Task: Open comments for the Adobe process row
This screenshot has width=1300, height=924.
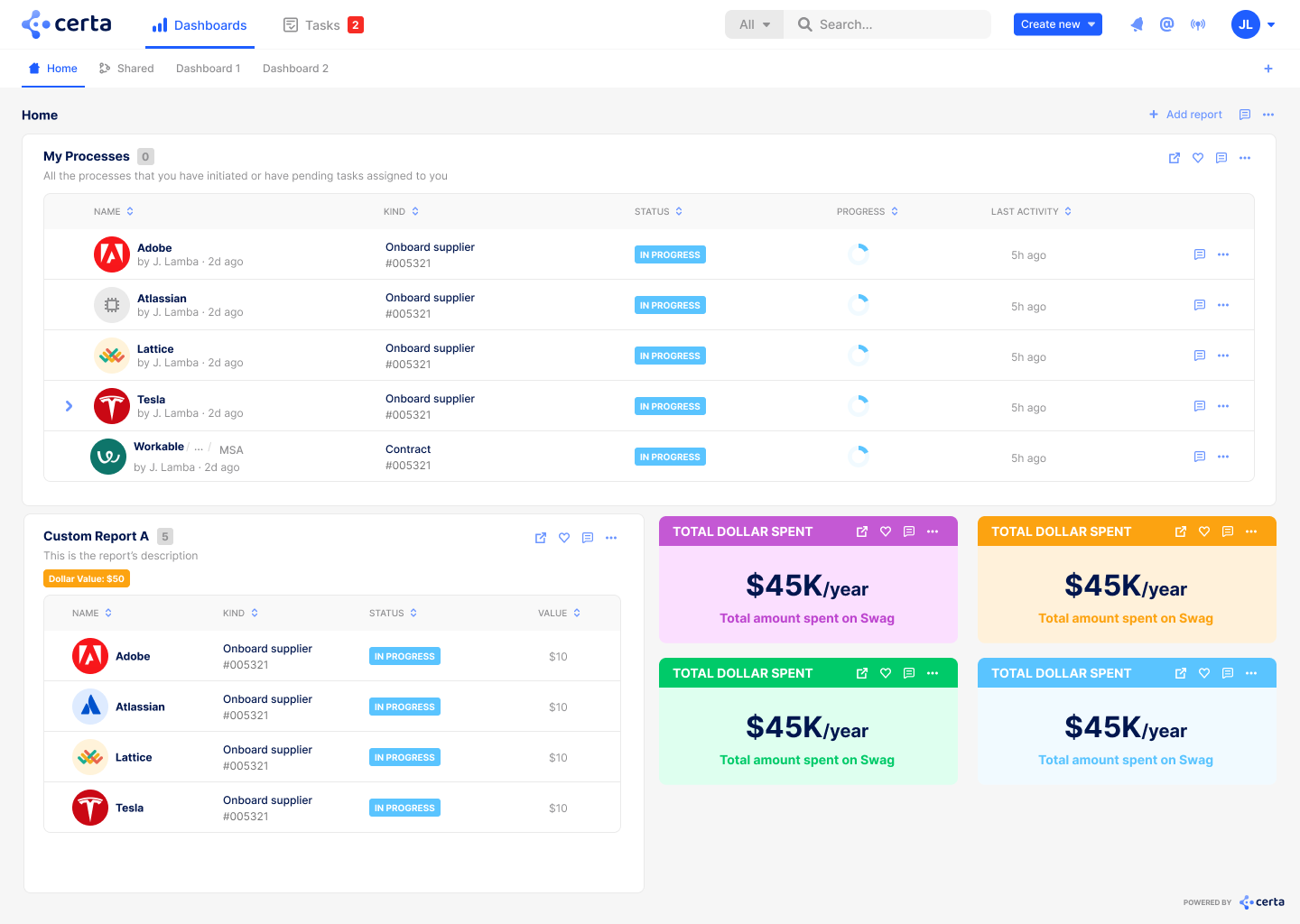Action: [x=1200, y=254]
